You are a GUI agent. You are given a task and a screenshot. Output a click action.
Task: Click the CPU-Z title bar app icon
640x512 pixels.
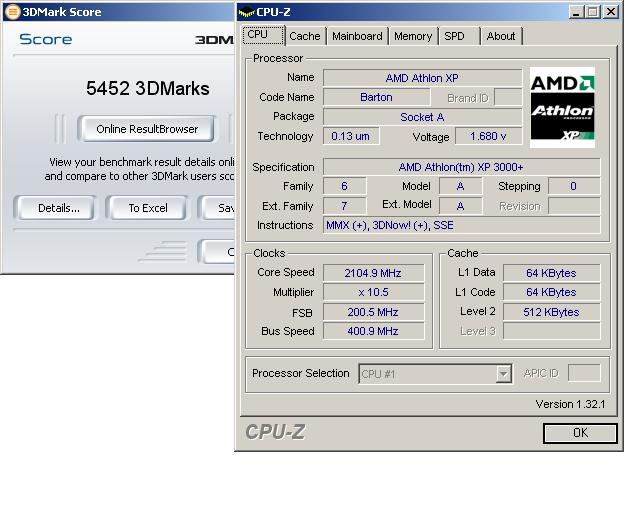tap(246, 12)
